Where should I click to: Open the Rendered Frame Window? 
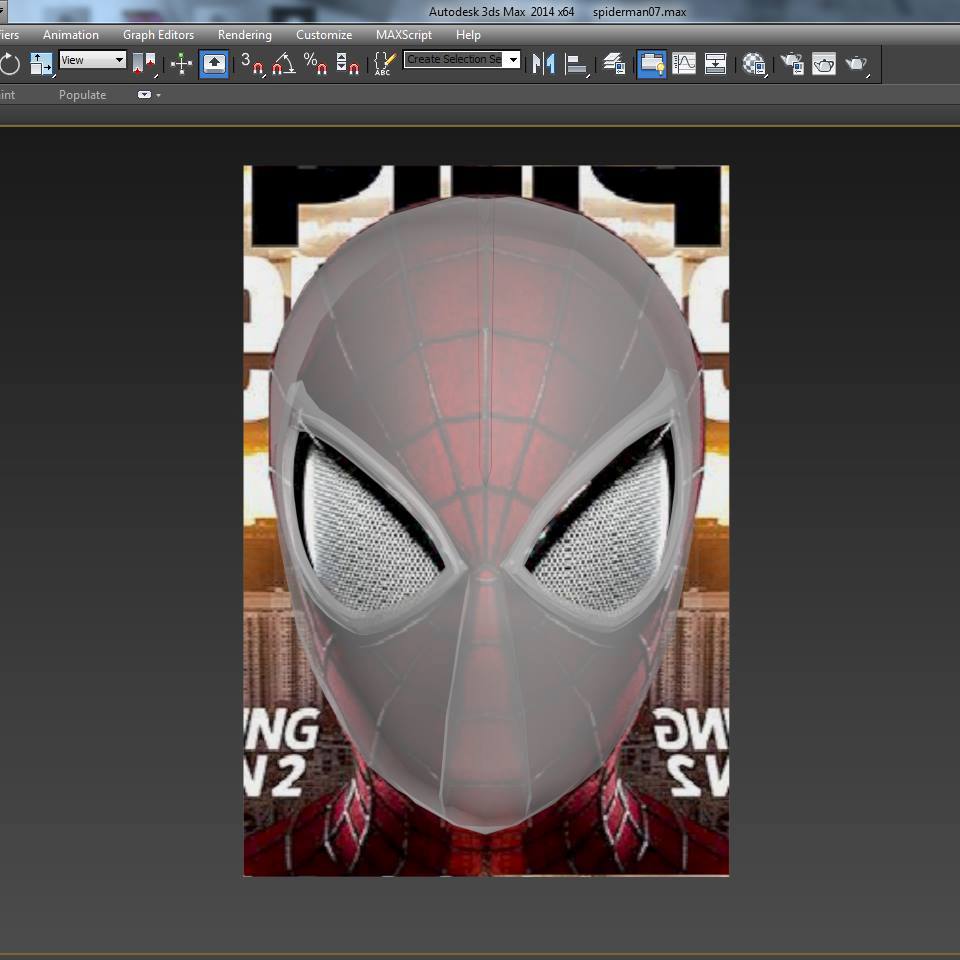pos(823,64)
